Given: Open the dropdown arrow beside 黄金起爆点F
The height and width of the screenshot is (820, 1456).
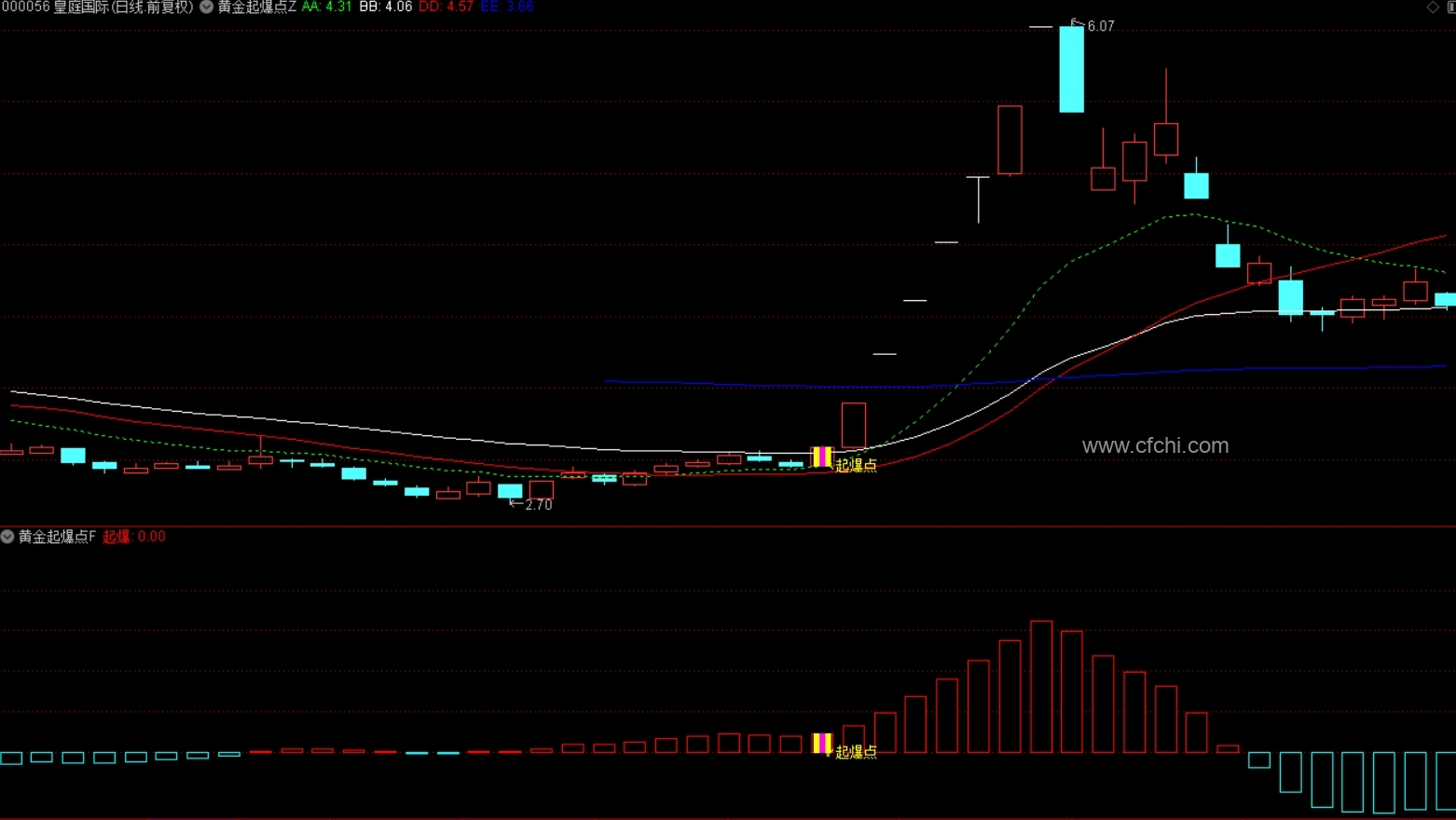Looking at the screenshot, I should [x=7, y=537].
